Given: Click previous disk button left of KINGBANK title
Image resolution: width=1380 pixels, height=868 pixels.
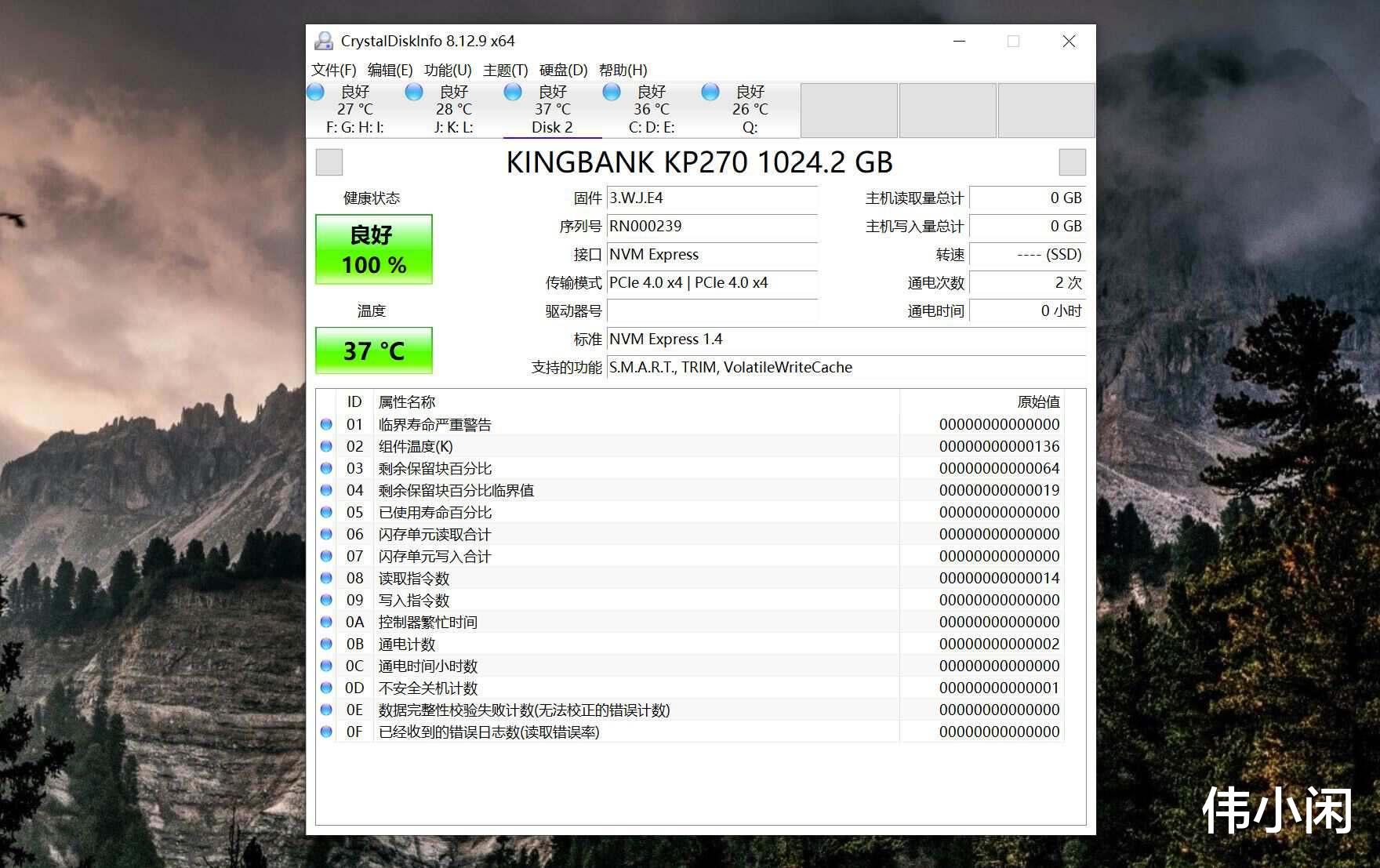Looking at the screenshot, I should point(329,162).
